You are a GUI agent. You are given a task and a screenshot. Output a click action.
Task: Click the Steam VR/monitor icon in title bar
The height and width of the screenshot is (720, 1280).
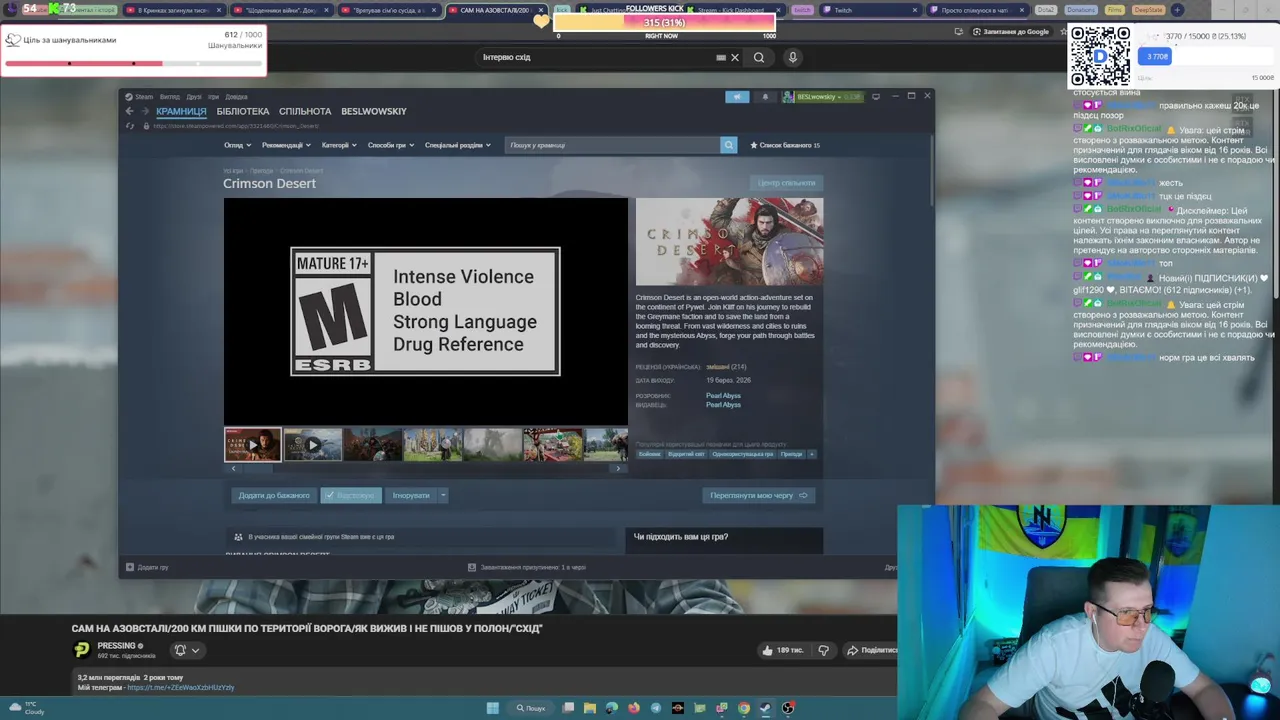(x=876, y=97)
